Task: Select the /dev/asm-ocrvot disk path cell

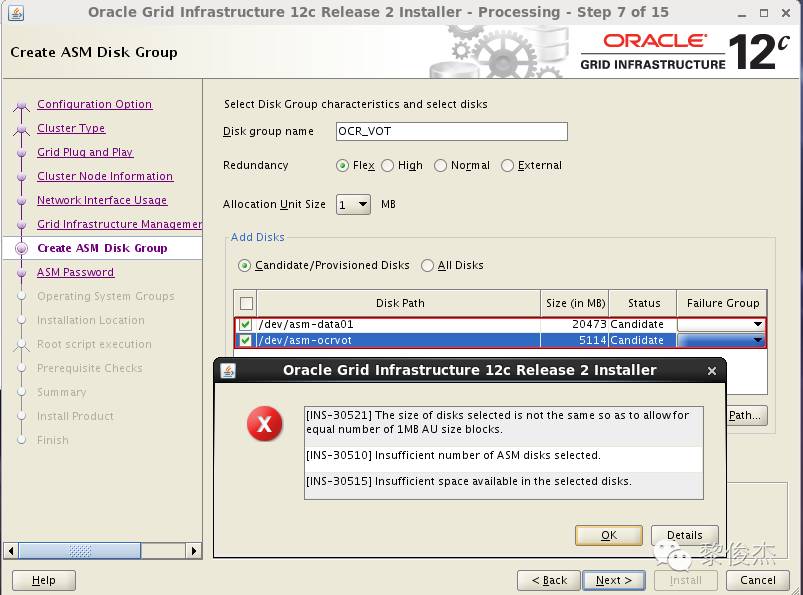Action: pyautogui.click(x=399, y=341)
